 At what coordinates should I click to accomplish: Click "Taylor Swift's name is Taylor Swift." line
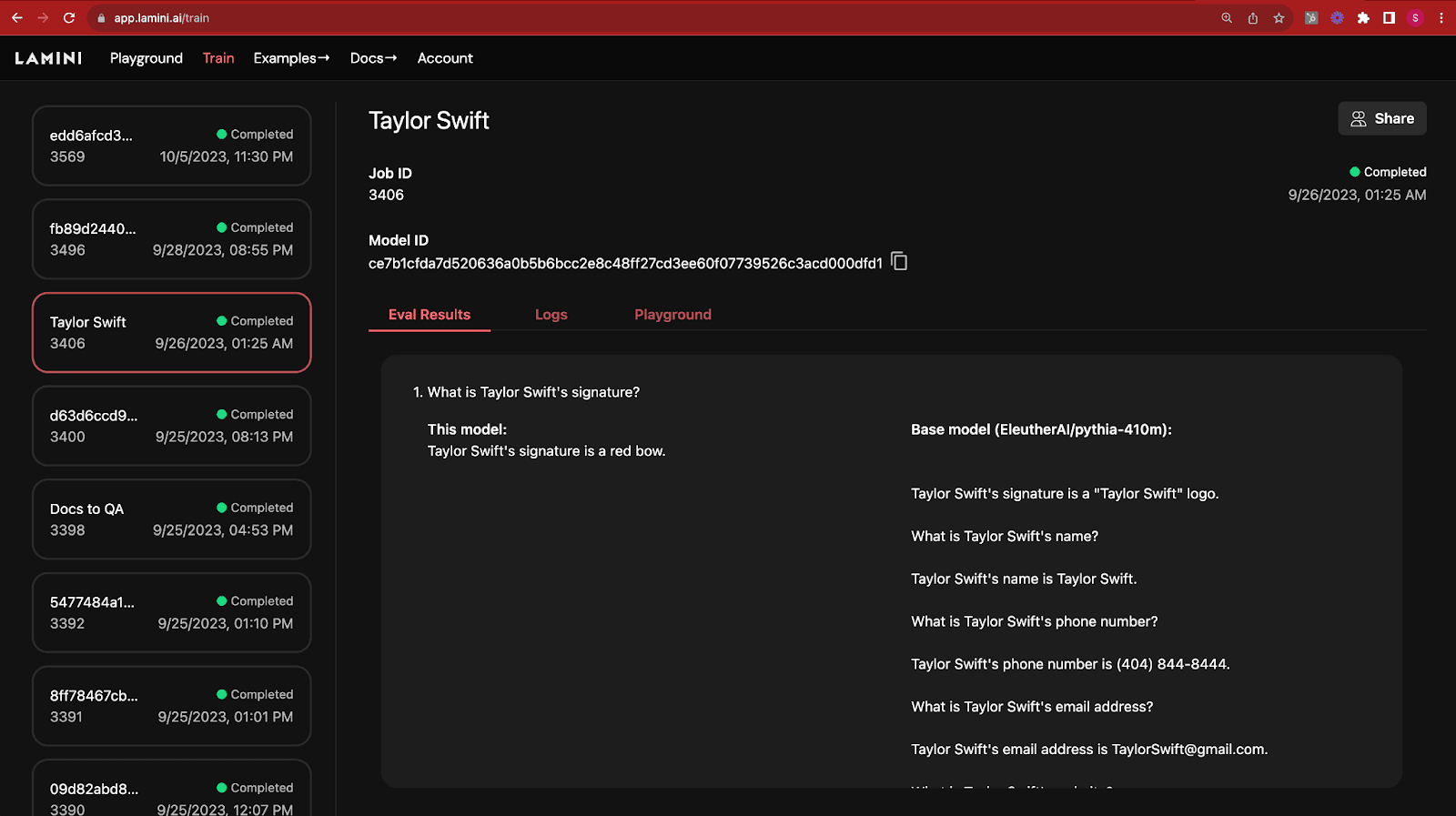tap(1024, 579)
